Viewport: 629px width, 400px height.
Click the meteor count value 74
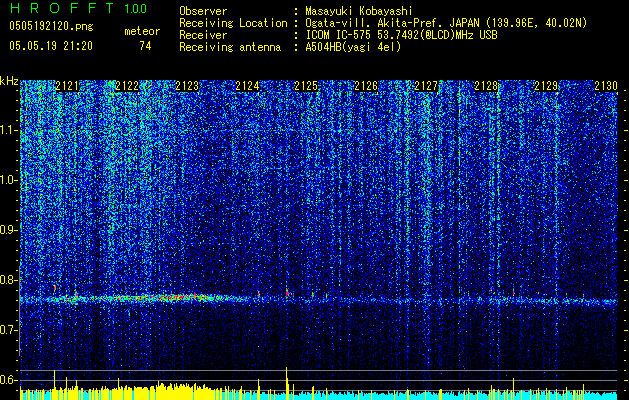(145, 46)
